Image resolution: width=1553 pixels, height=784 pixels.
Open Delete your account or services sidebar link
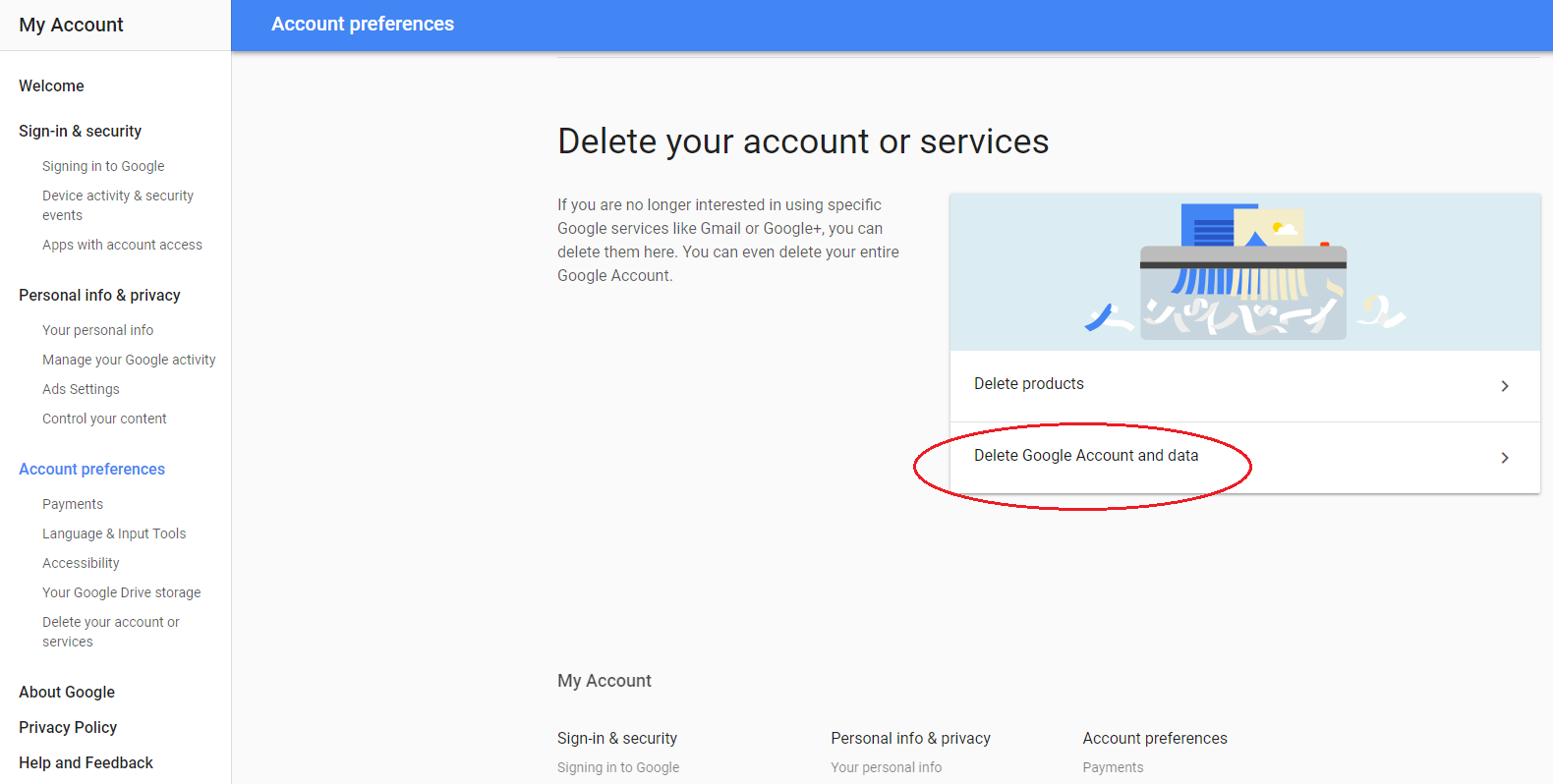click(111, 632)
